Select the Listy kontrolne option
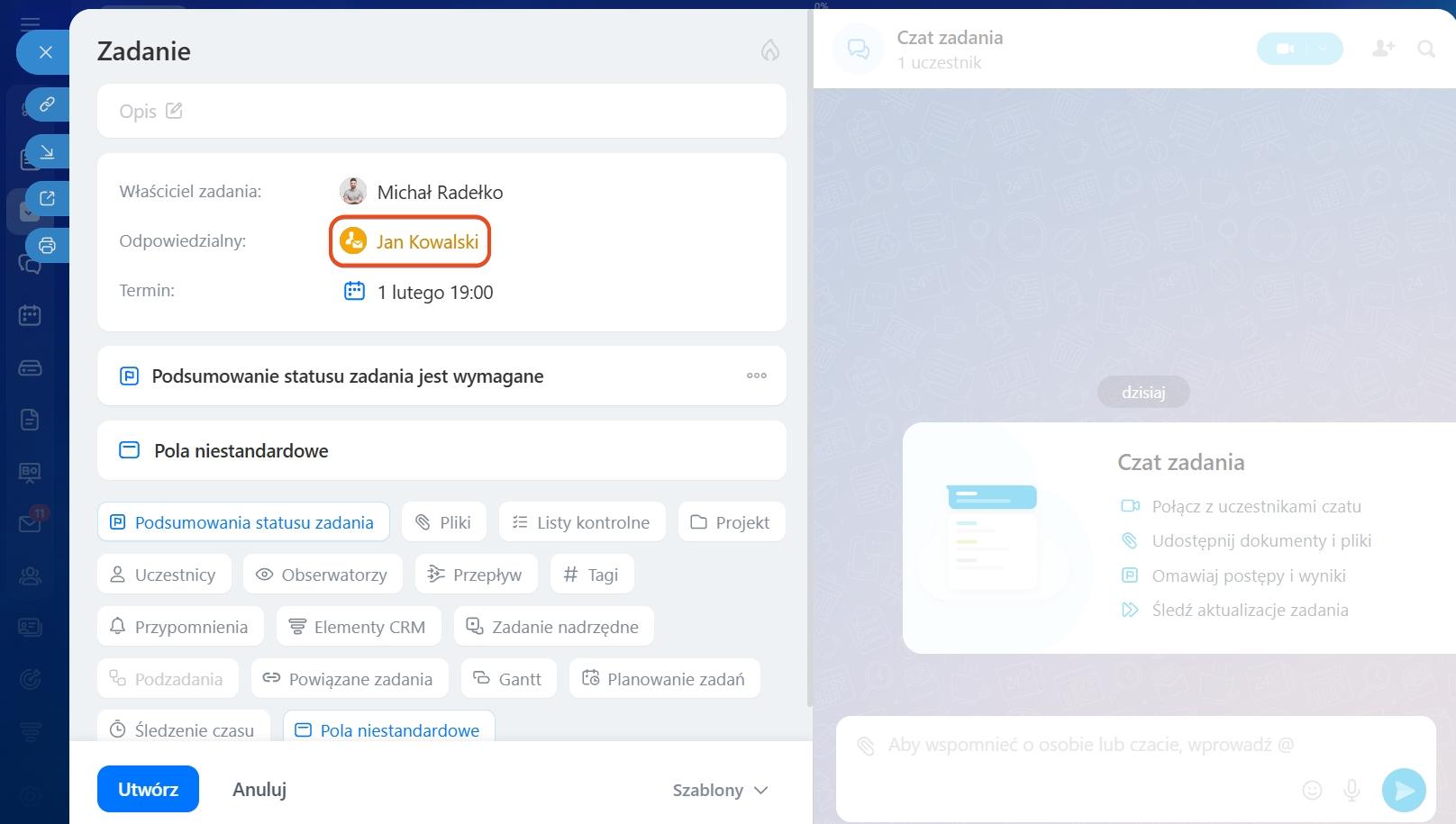 (x=581, y=522)
